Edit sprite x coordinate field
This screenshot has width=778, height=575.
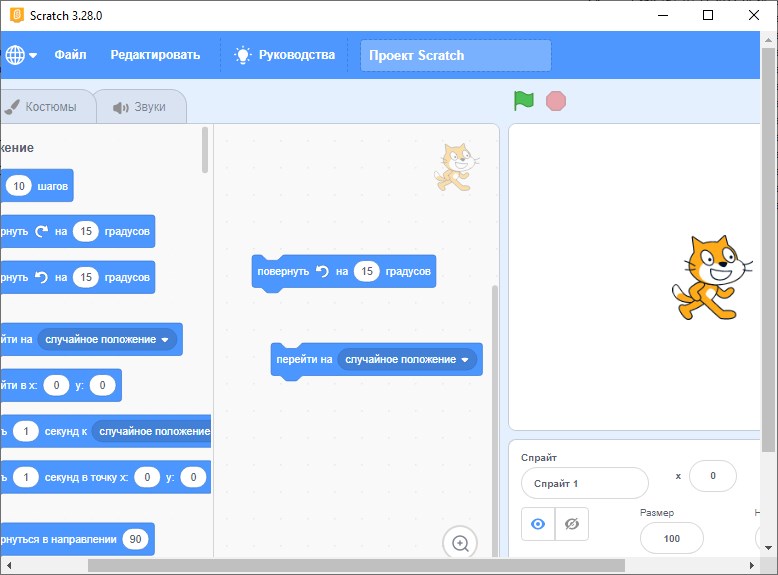coord(713,476)
